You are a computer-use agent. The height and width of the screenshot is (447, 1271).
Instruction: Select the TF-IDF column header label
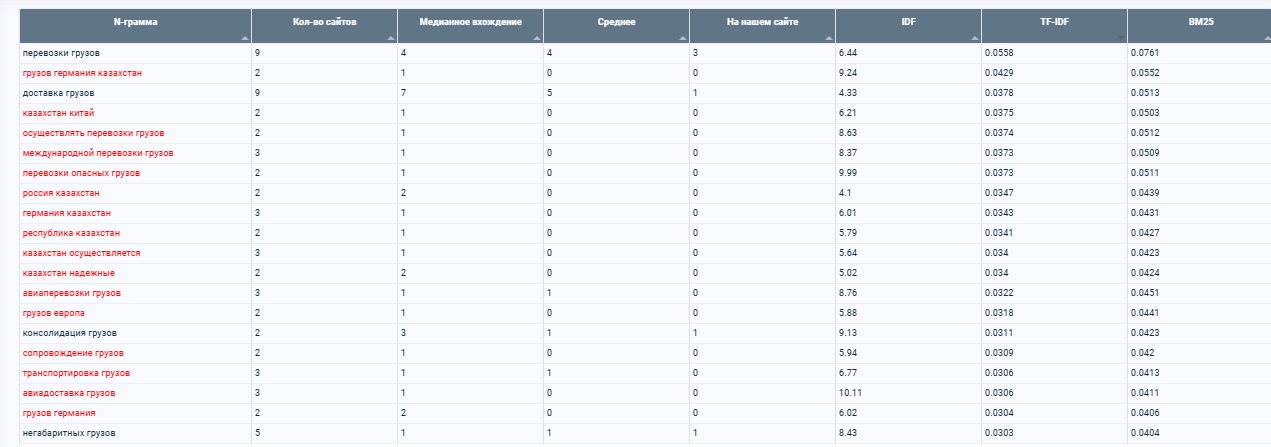[x=1054, y=21]
